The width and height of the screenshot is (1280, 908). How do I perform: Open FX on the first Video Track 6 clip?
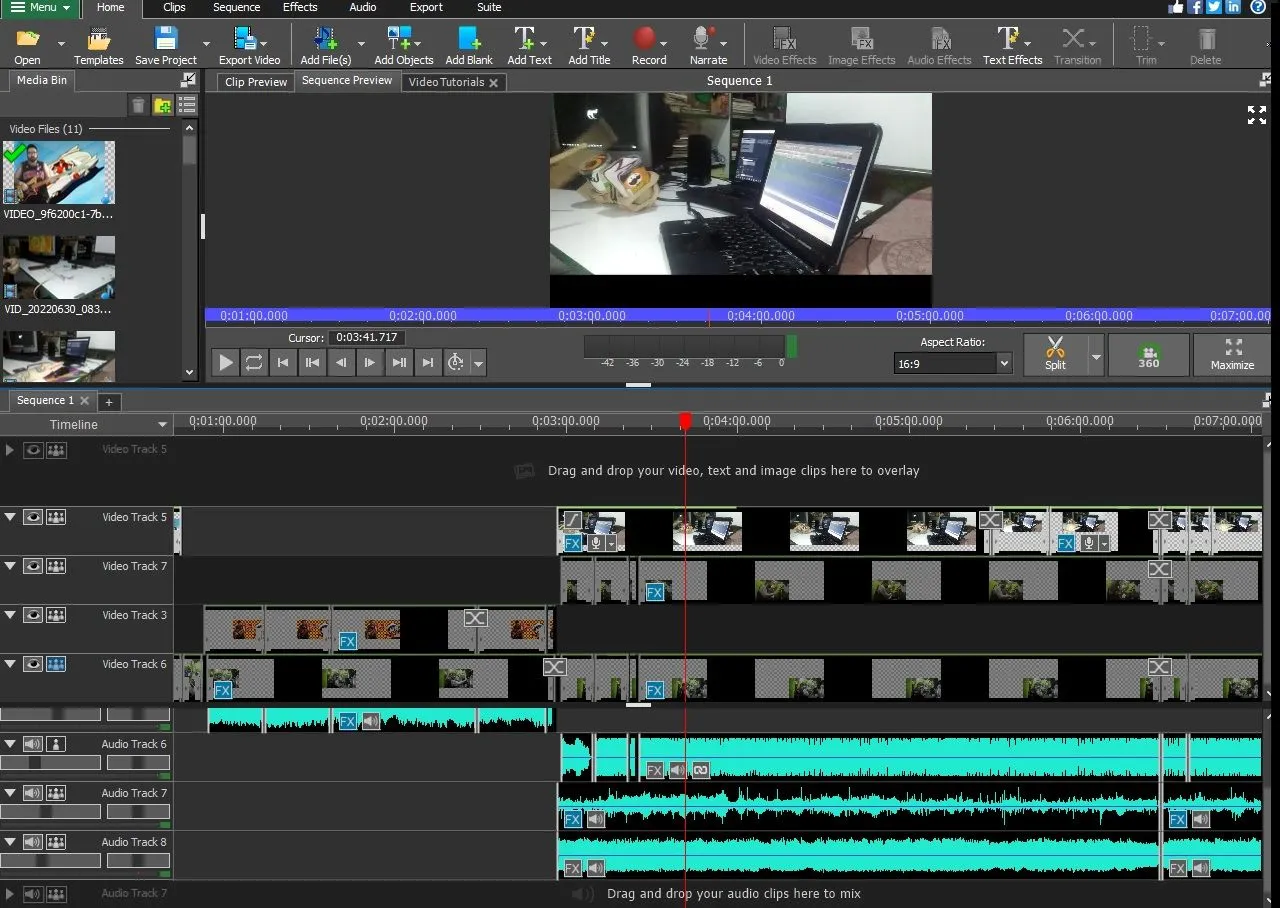(x=223, y=690)
